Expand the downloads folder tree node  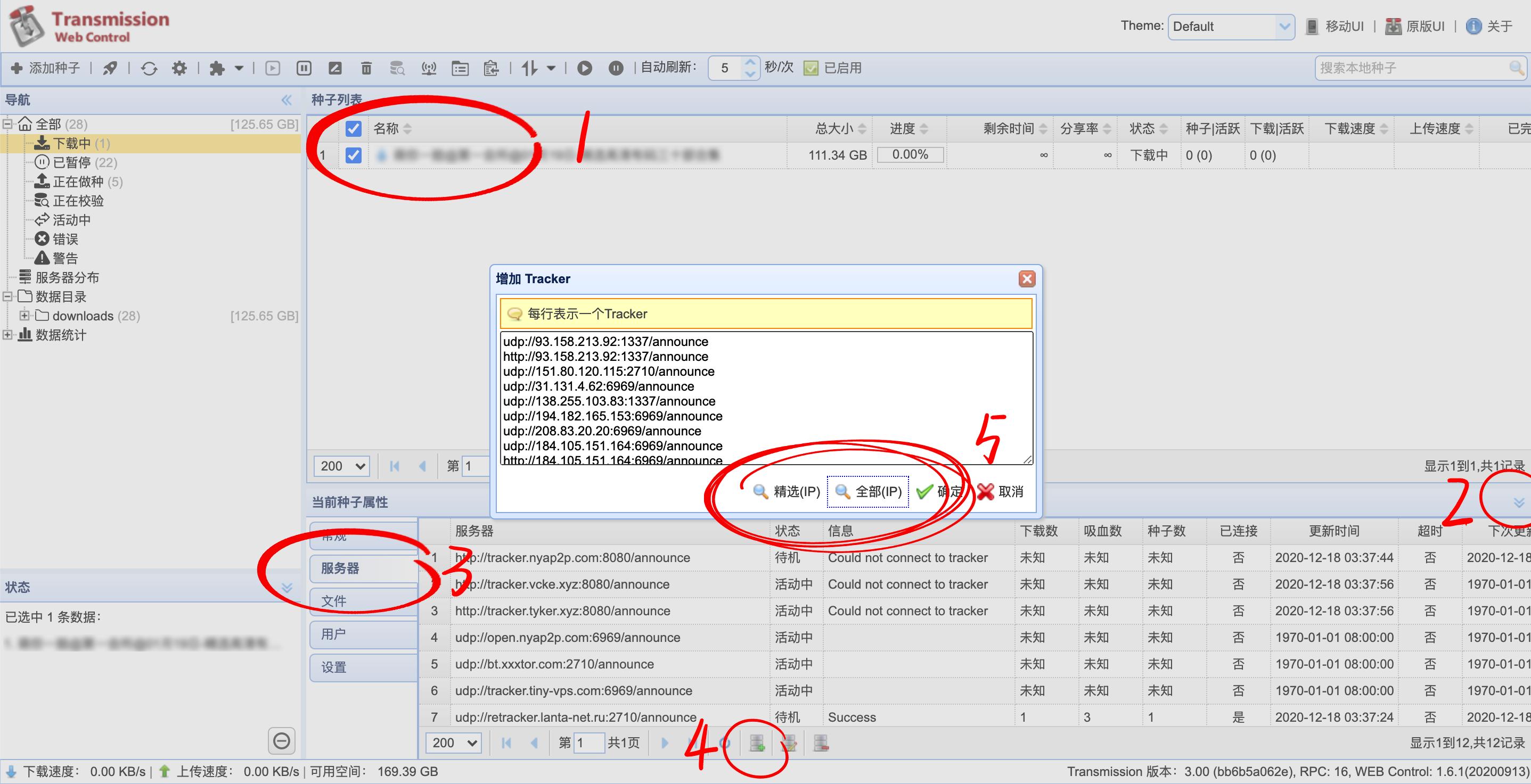click(x=24, y=316)
